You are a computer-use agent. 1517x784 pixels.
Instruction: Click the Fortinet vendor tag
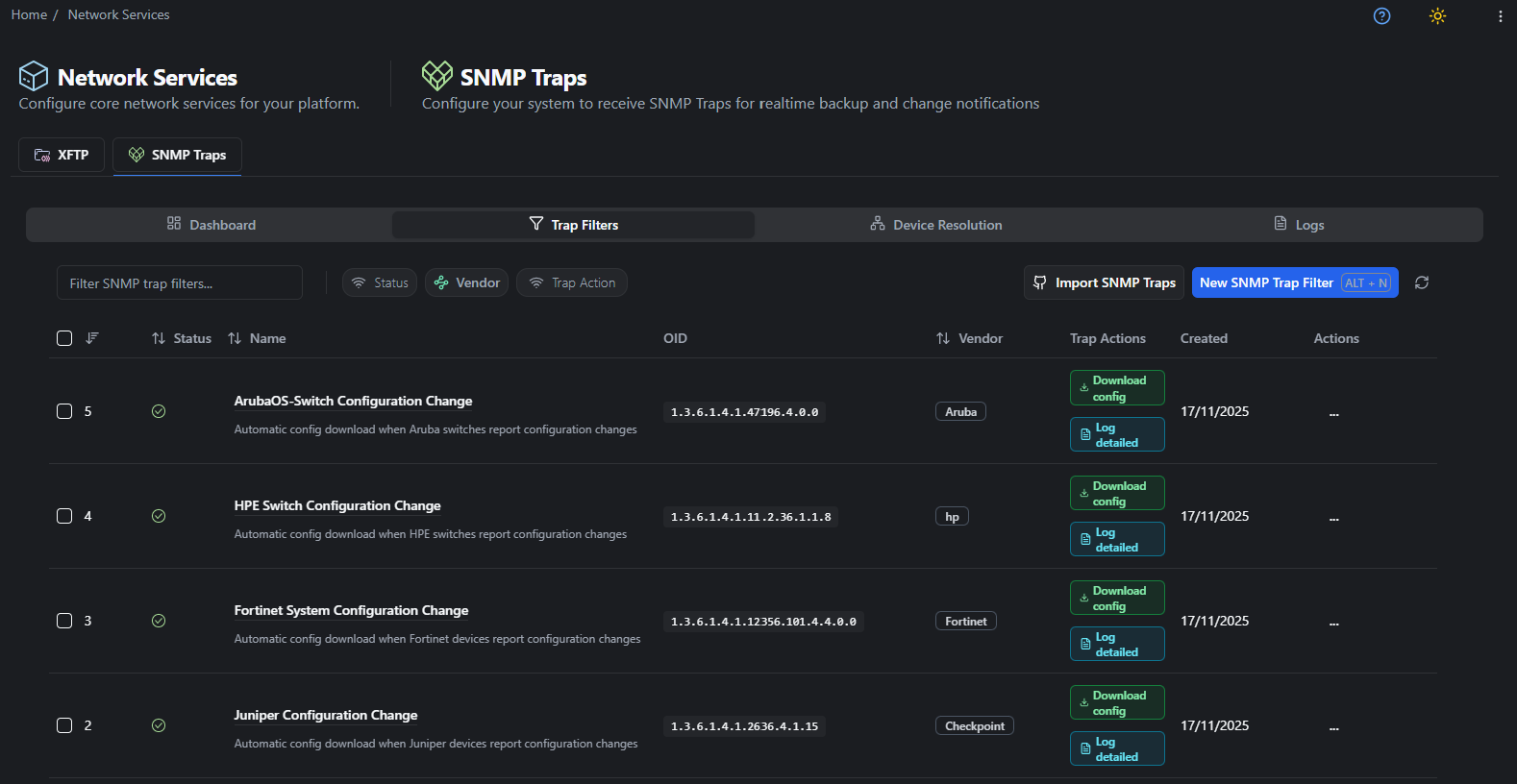965,621
